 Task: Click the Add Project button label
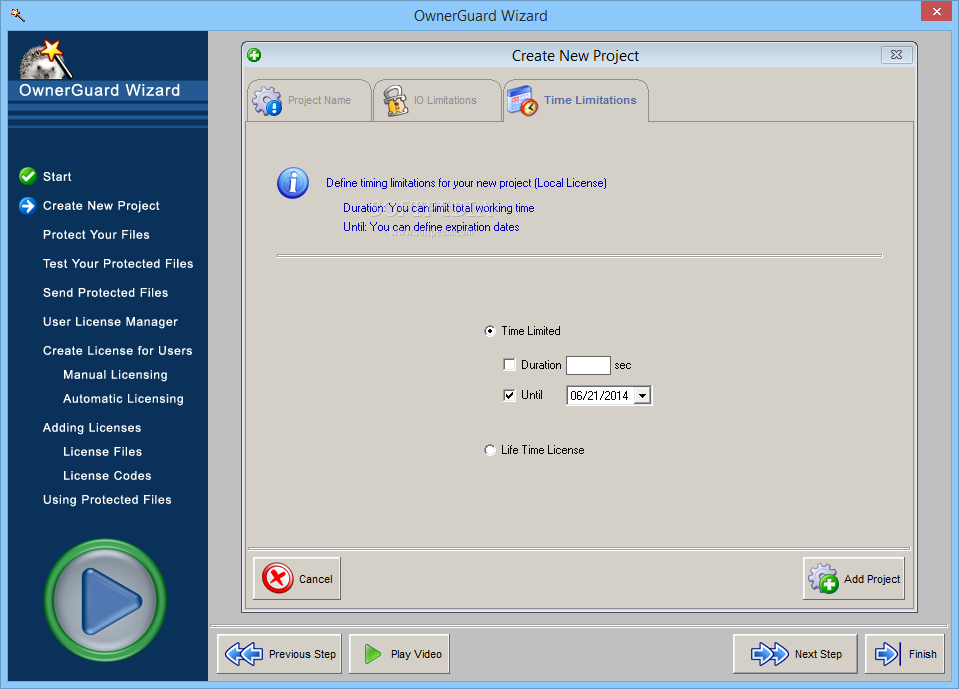point(872,579)
